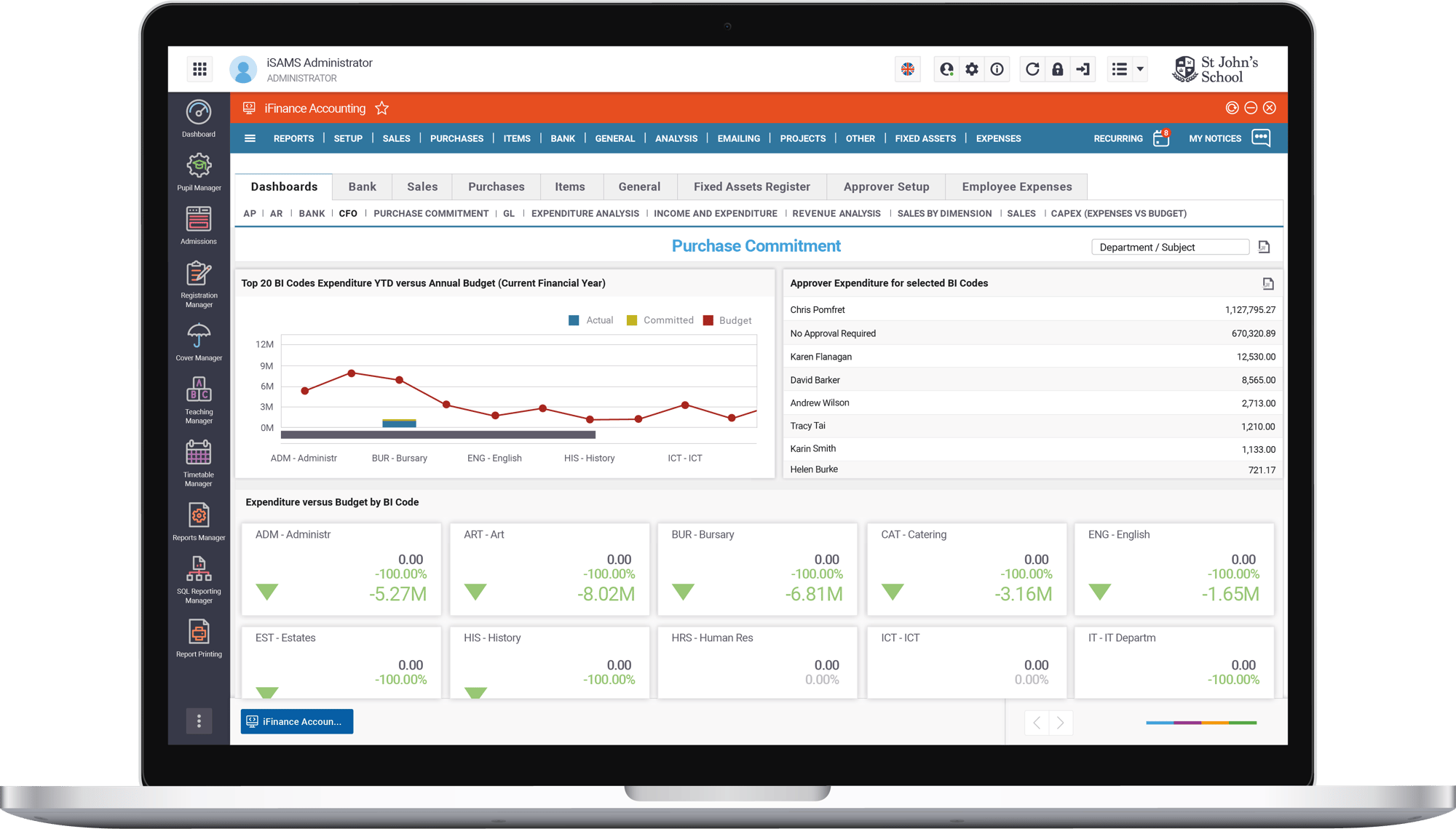Viewport: 1456px width, 829px height.
Task: Open the Purchases menu in the ribbon
Action: pos(456,138)
